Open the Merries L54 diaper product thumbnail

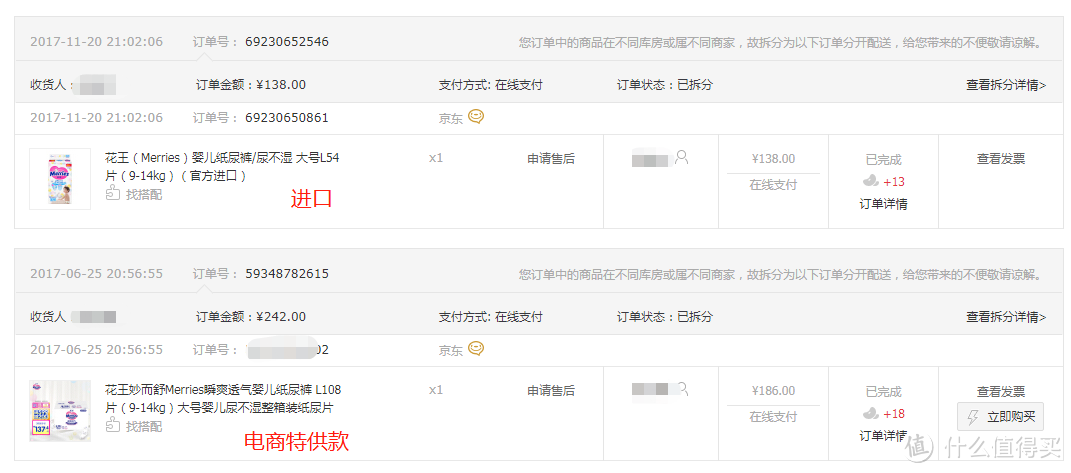[60, 178]
